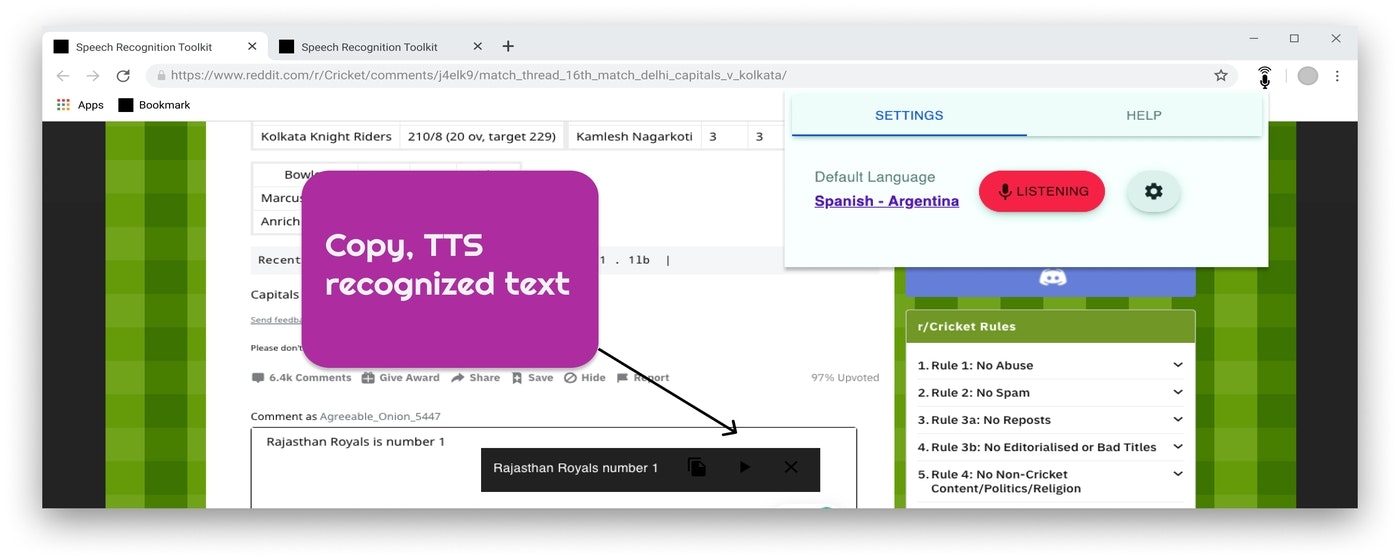Click the reddit URL in the address bar
The image size is (1400, 560).
pyautogui.click(x=478, y=76)
